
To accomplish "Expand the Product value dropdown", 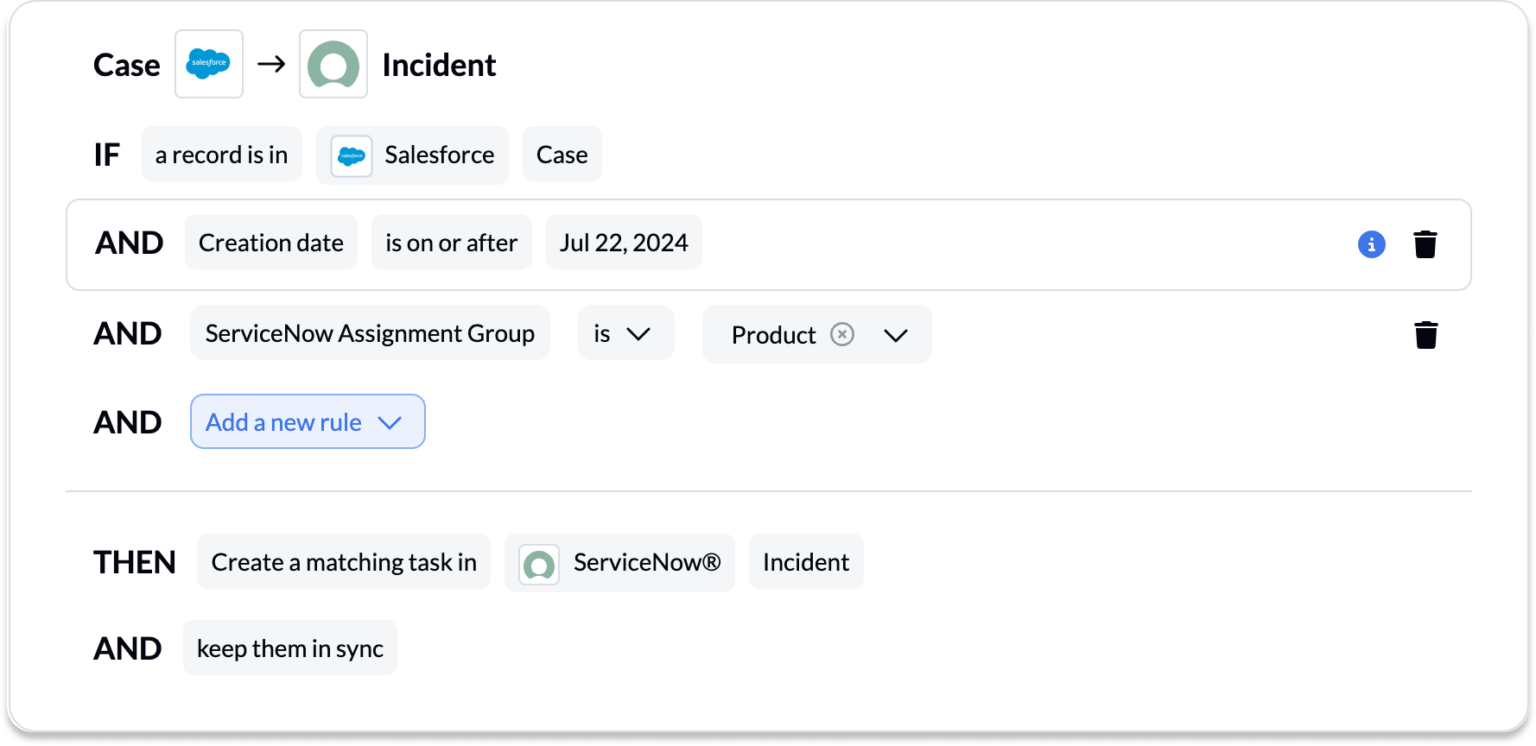I will pyautogui.click(x=896, y=335).
